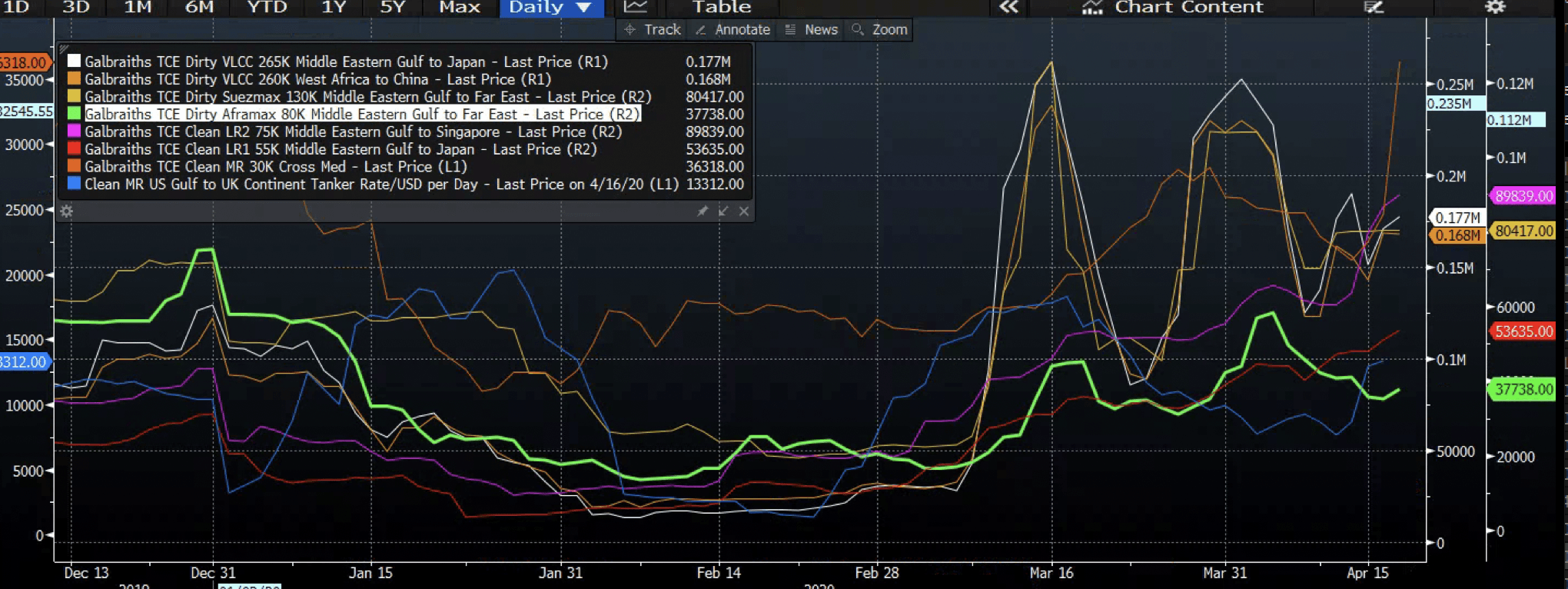Click the 37738.00 green axis value label
This screenshot has height=589, width=1568.
point(1523,389)
